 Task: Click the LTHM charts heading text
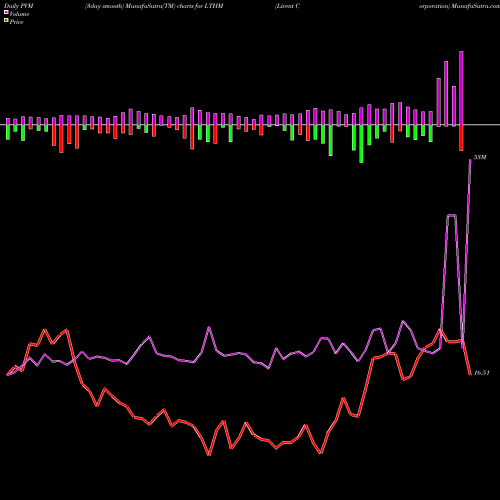pos(154,6)
